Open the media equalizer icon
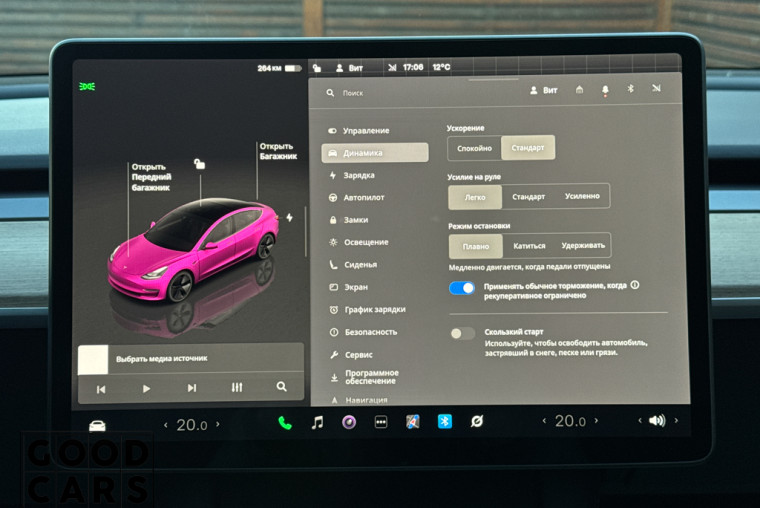The width and height of the screenshot is (760, 508). [x=237, y=387]
